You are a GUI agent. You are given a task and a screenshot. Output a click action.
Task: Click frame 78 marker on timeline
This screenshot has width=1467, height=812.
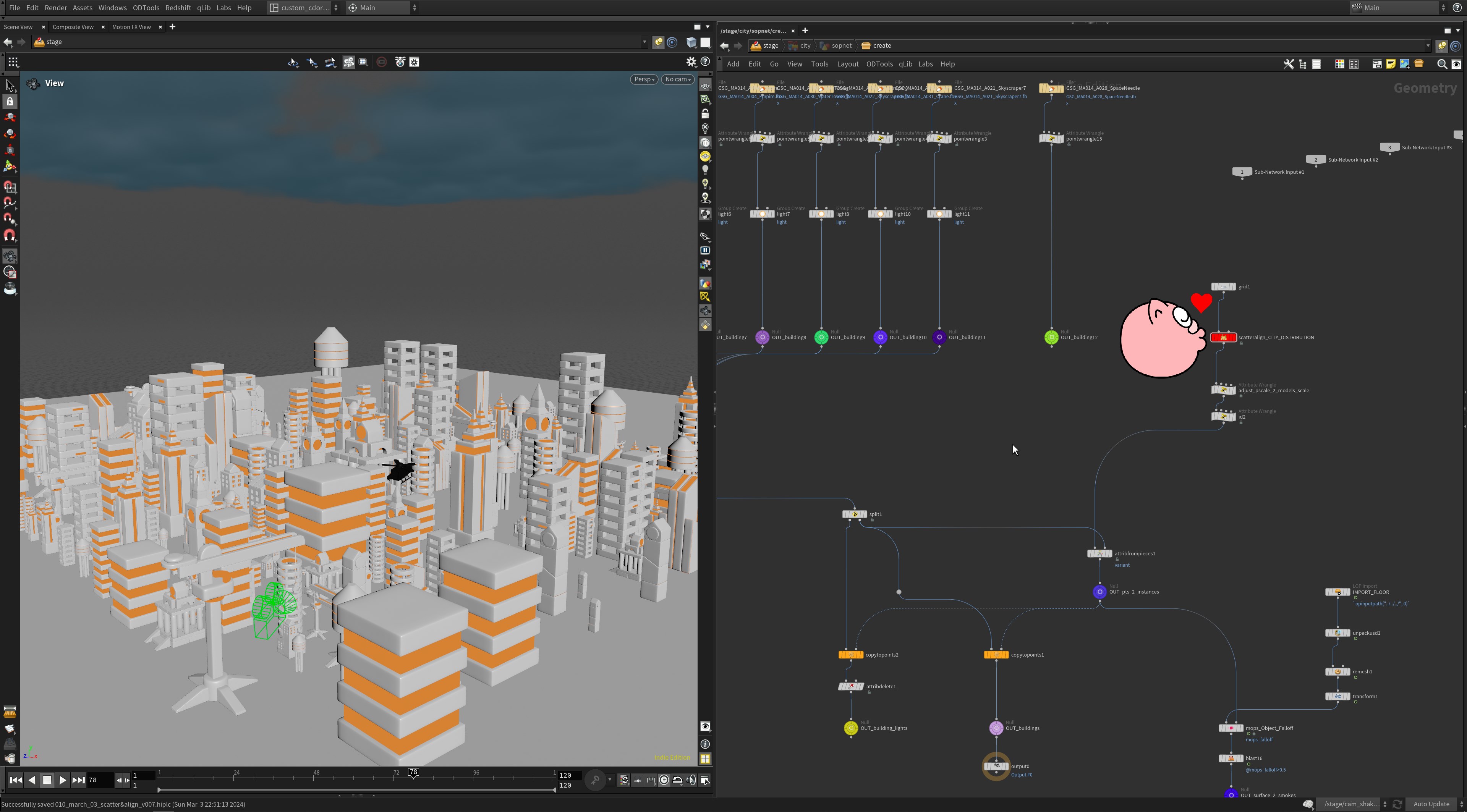[x=413, y=773]
